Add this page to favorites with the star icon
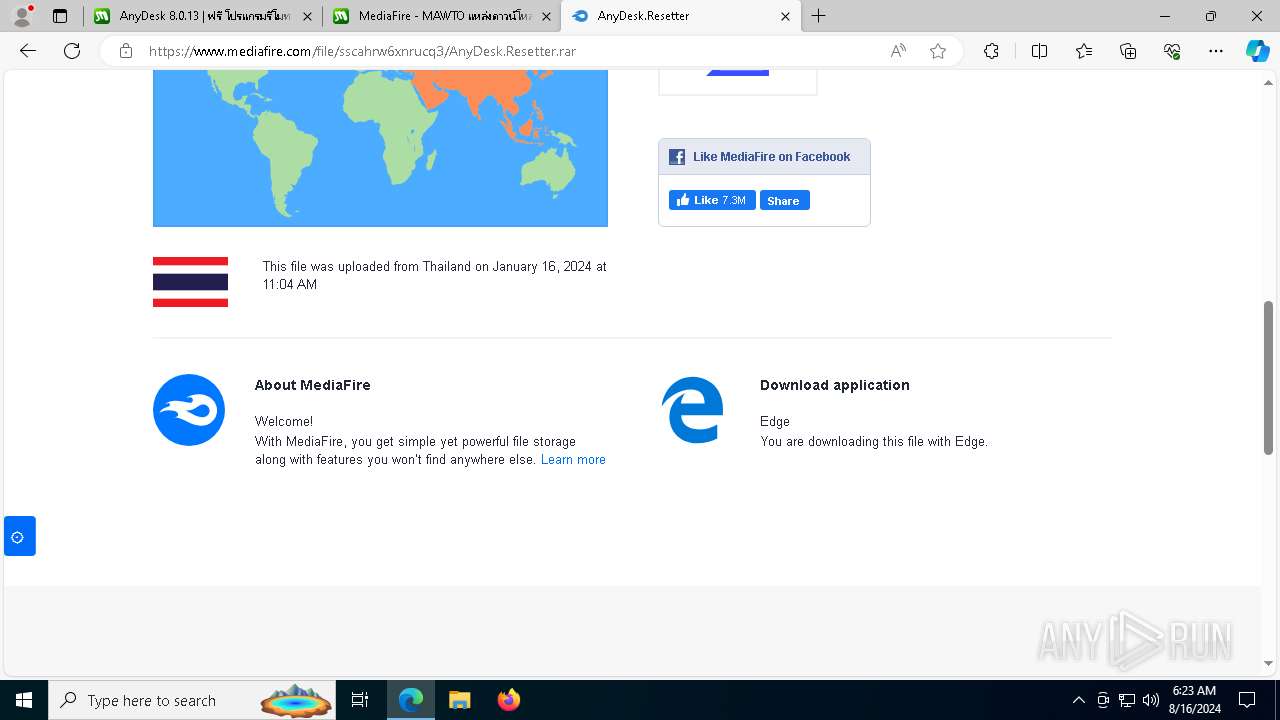Screen dimensions: 1280x720 pos(938,51)
